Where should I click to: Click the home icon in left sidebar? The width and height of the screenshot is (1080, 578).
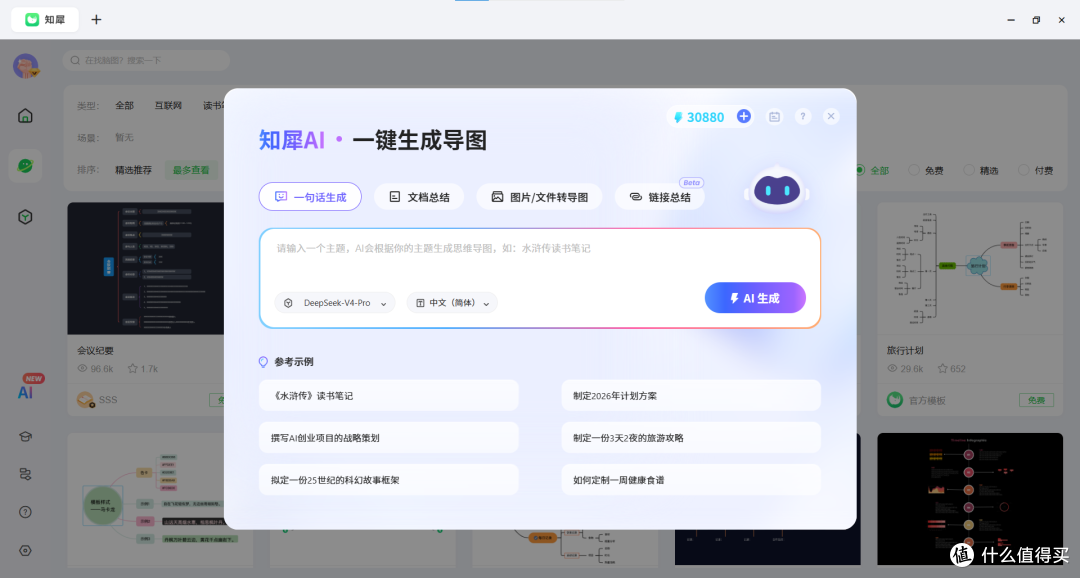(25, 116)
